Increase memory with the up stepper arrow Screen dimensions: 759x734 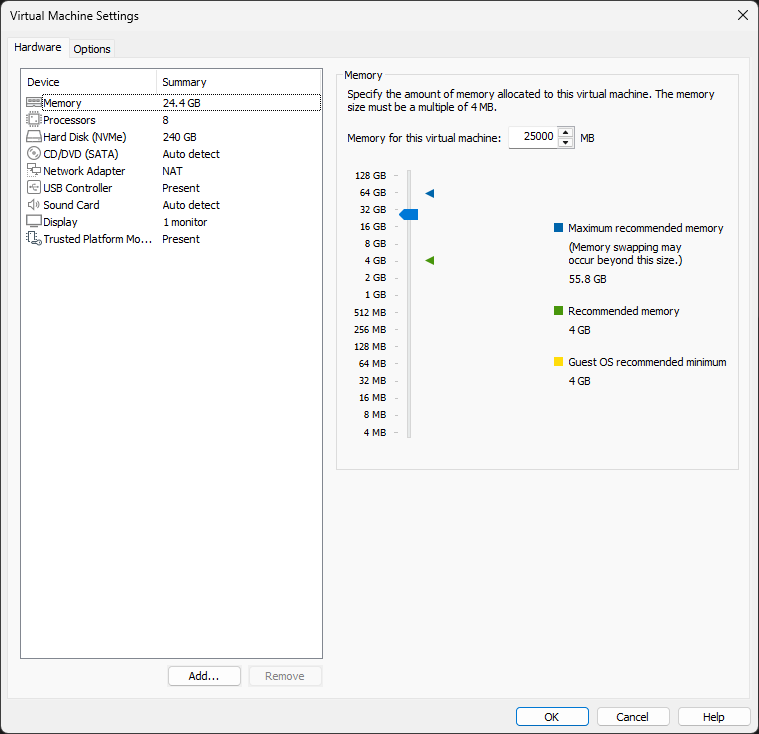tap(565, 133)
